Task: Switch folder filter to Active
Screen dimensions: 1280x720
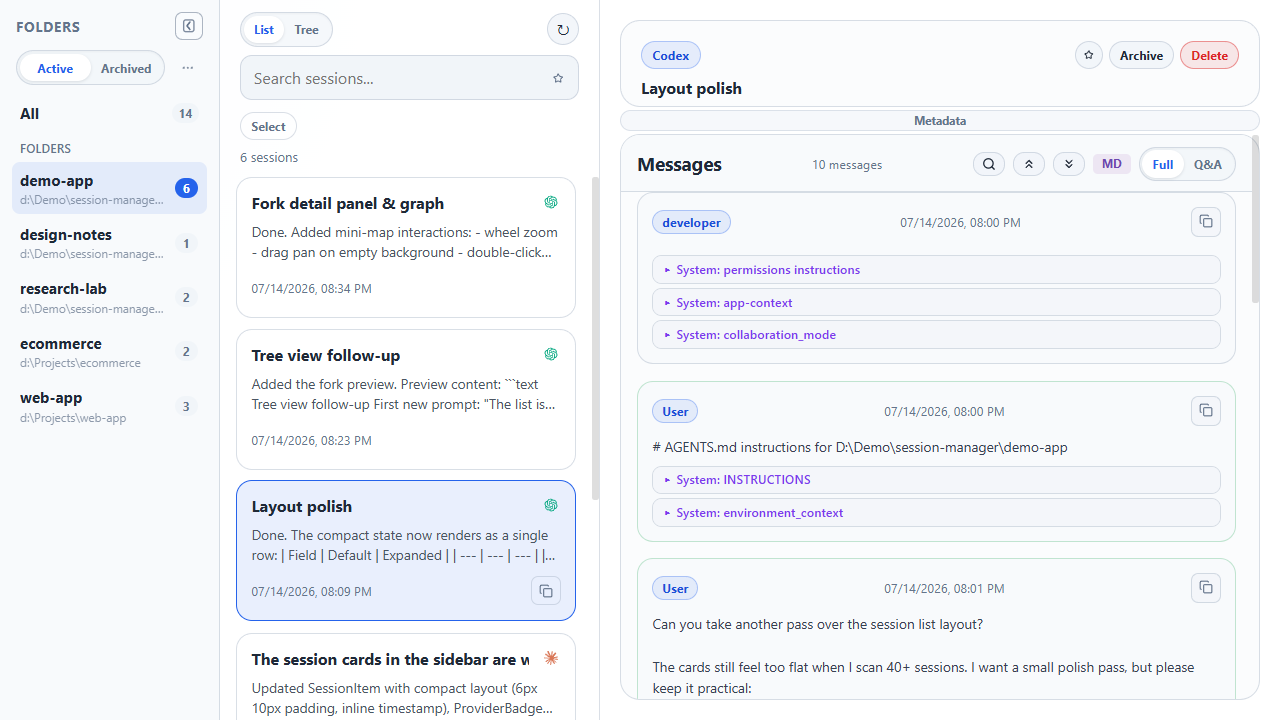Action: coord(55,68)
